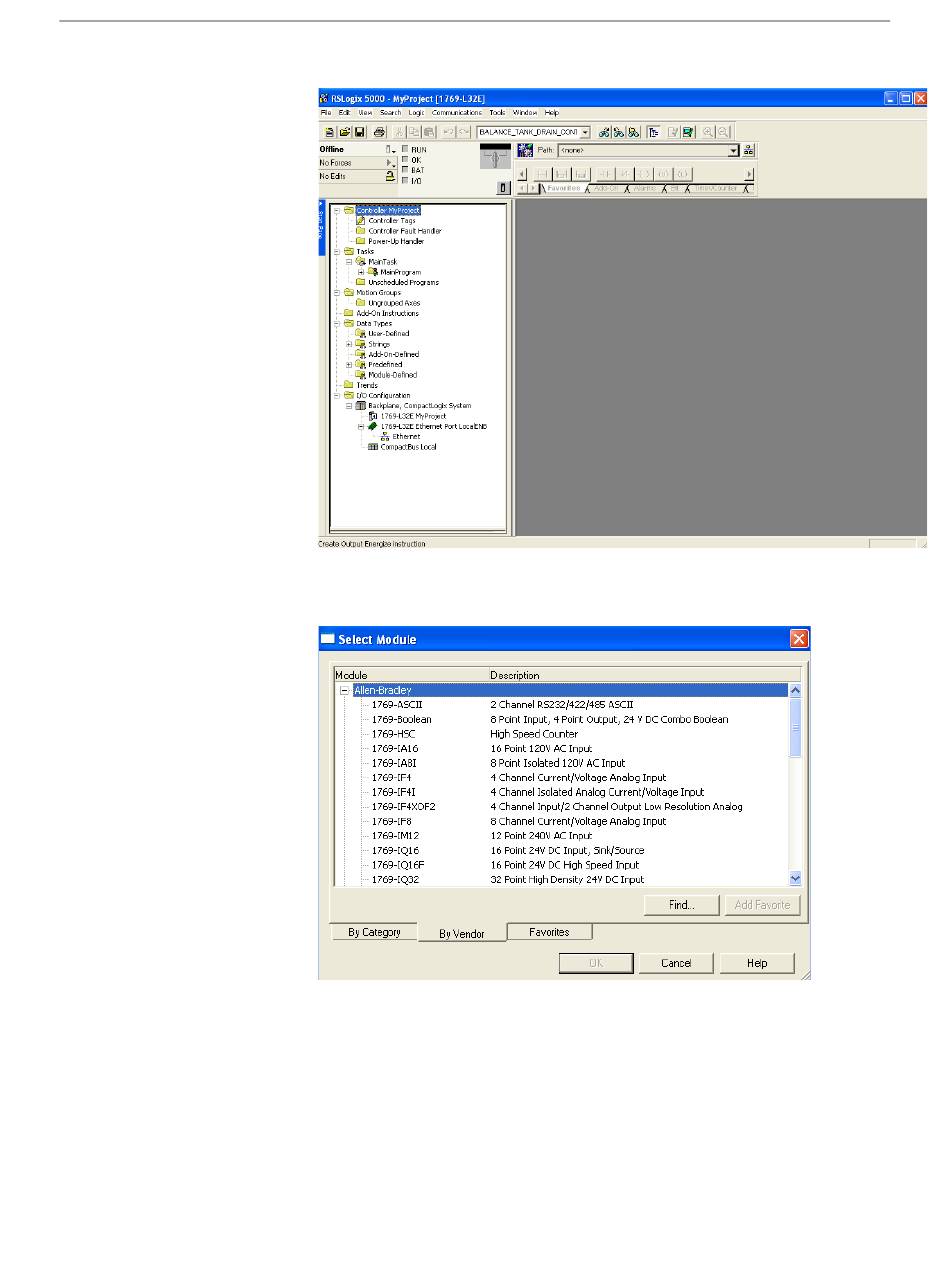Click the Backplane chassis icon
This screenshot has width=950, height=1267.
pos(361,406)
